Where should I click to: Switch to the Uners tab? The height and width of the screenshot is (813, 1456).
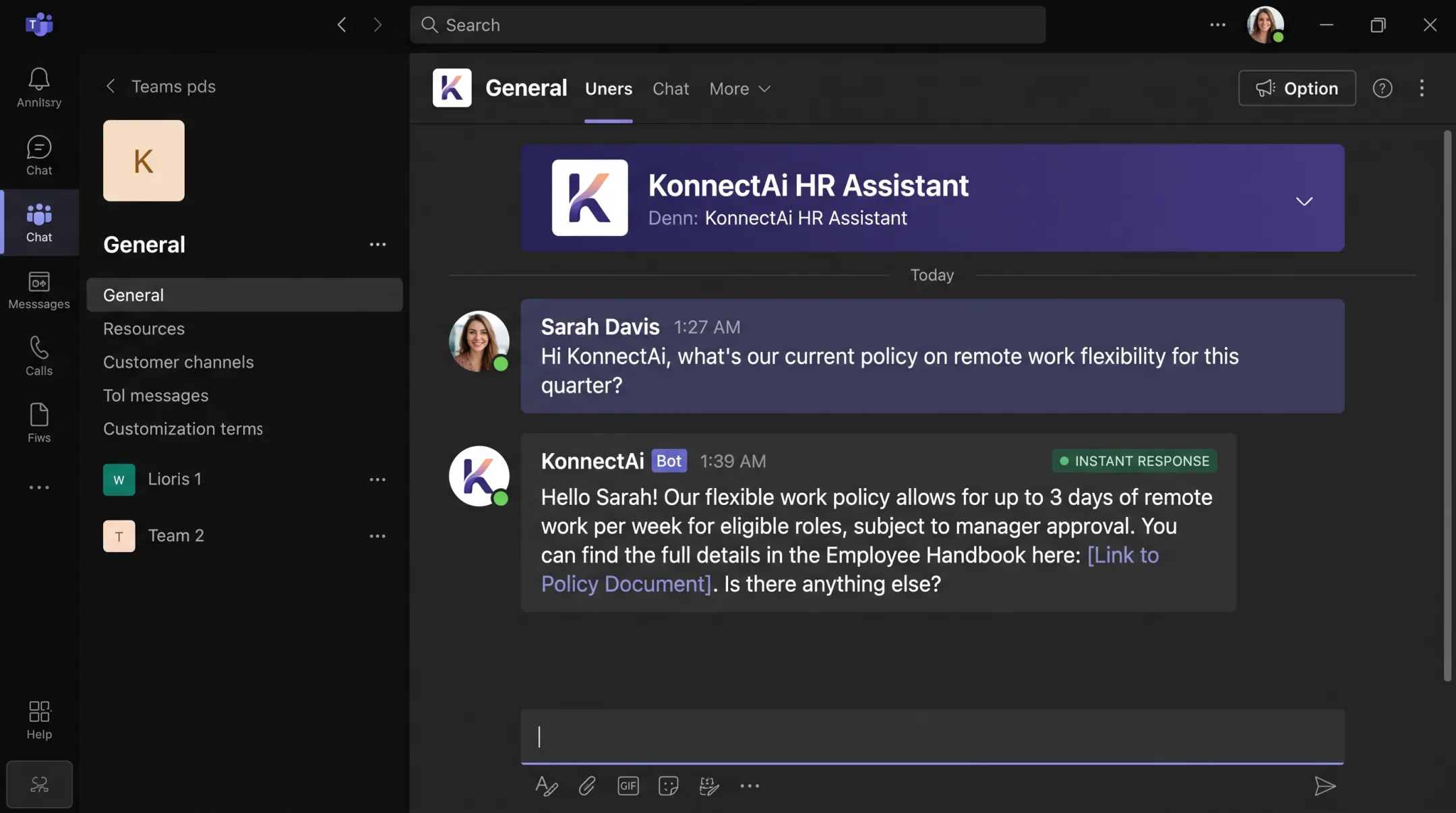pyautogui.click(x=608, y=88)
